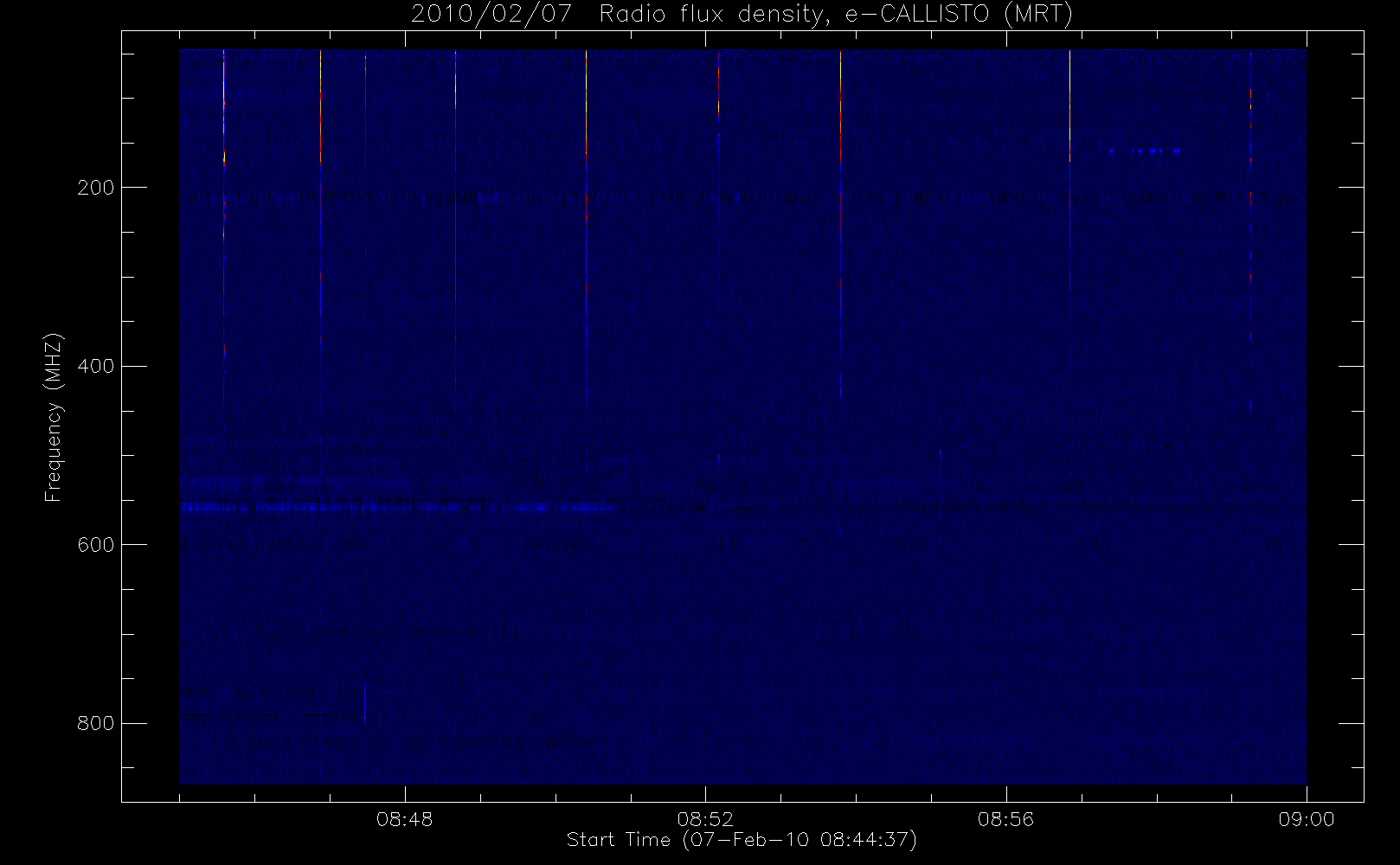
Task: Click the 08:56 time tick label
Action: [1006, 818]
